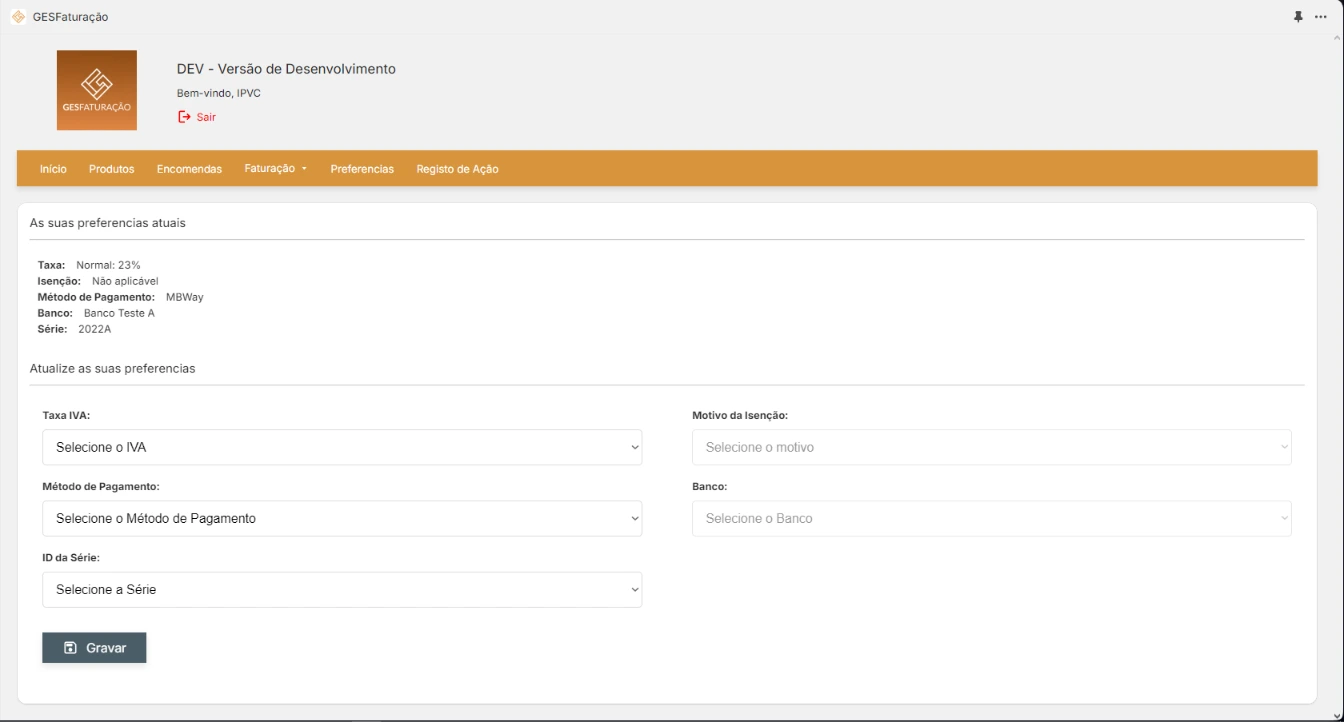
Task: Click the save disk icon on Gravar button
Action: pos(69,647)
